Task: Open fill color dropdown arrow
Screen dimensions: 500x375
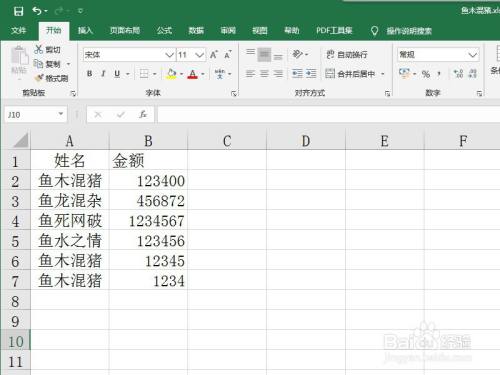Action: coord(181,74)
